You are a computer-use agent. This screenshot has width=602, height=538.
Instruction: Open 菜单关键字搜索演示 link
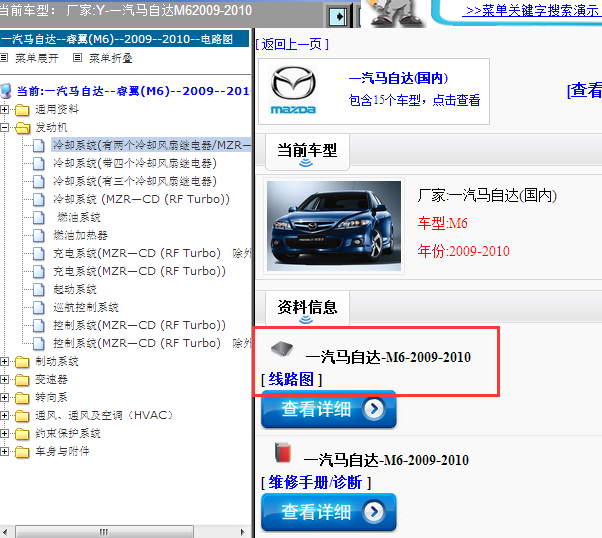click(532, 11)
